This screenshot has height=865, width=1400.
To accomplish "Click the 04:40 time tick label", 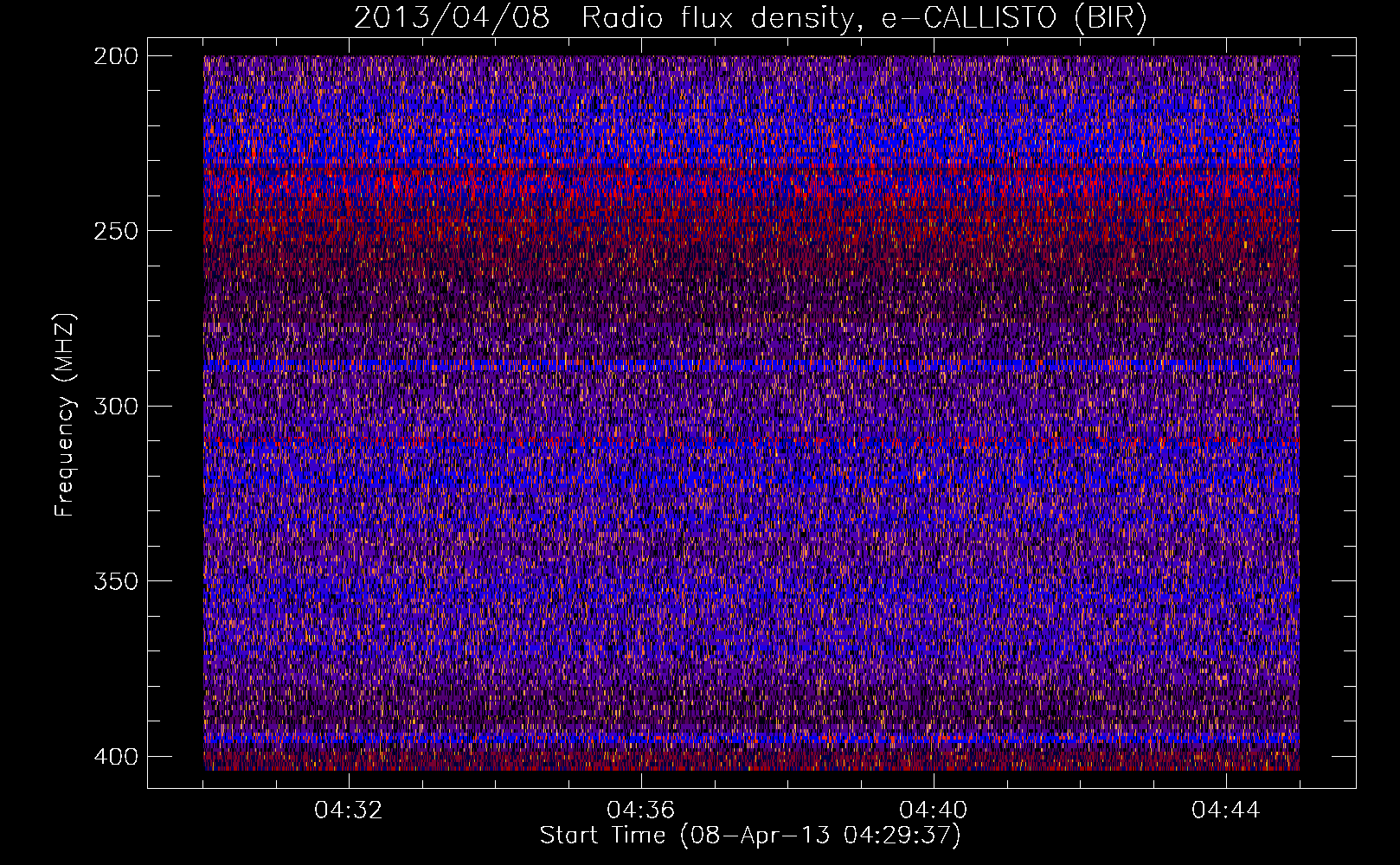I will click(934, 811).
